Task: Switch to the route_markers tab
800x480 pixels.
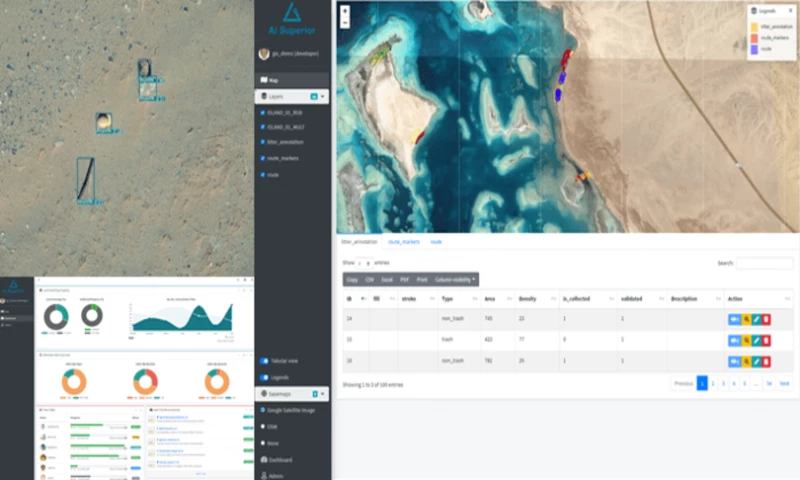Action: tap(403, 242)
